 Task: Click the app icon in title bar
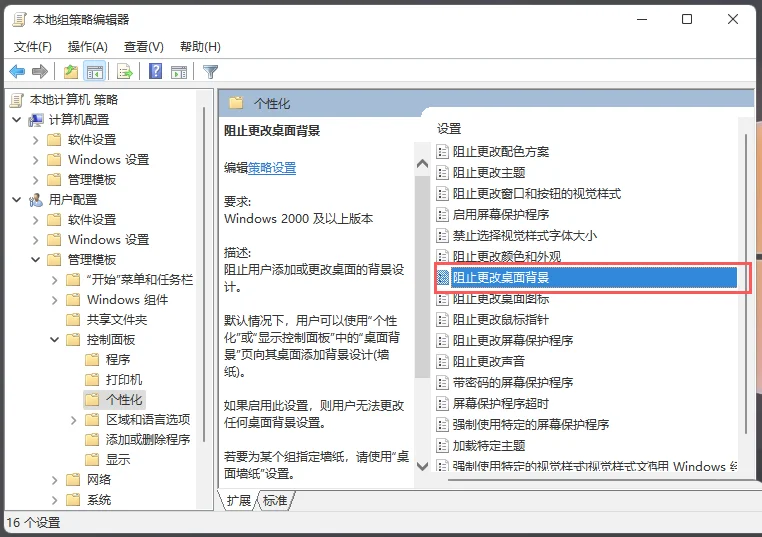(x=19, y=20)
